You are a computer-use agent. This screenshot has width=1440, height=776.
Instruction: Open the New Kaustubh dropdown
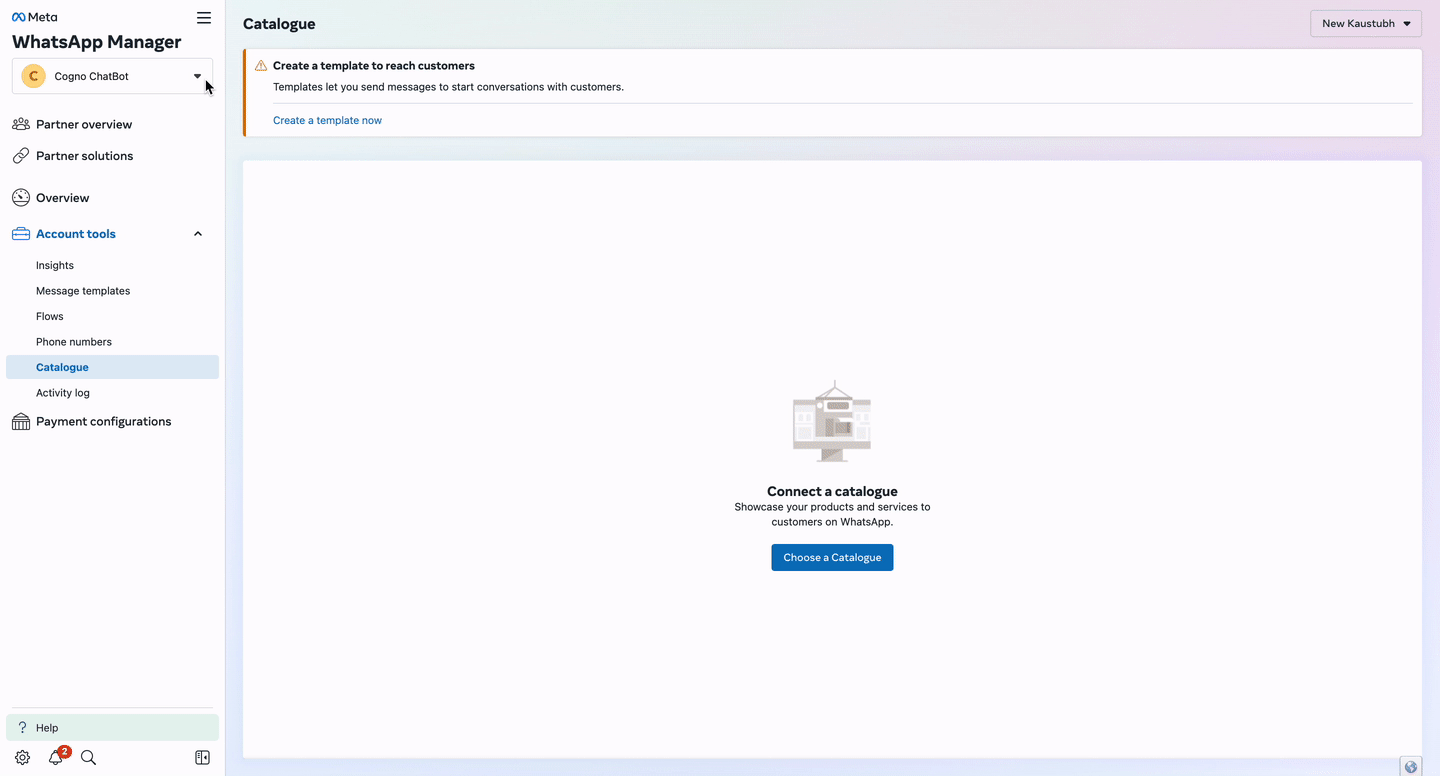1366,24
